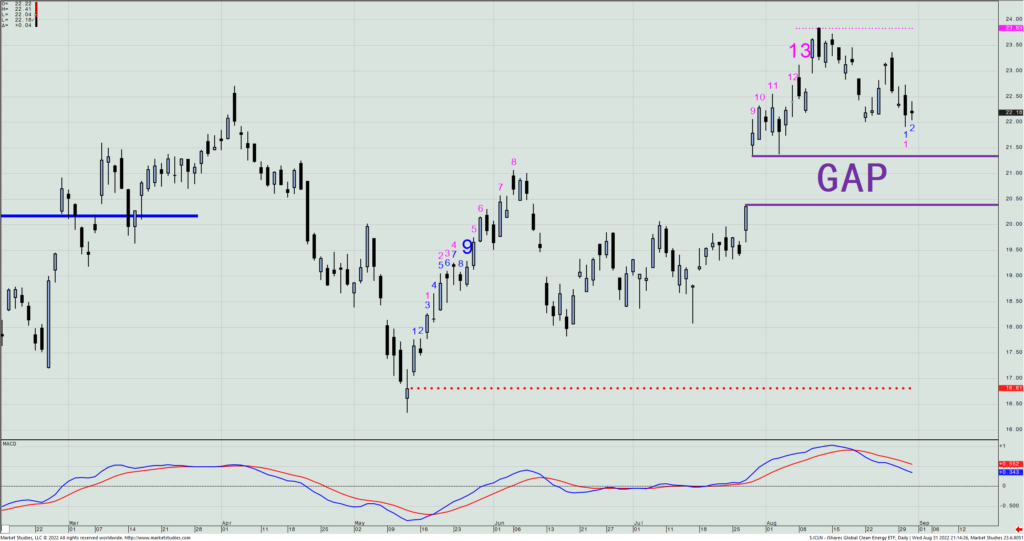Viewport: 1024px width, 541px height.
Task: Click the Jun month label on time axis
Action: tap(499, 523)
